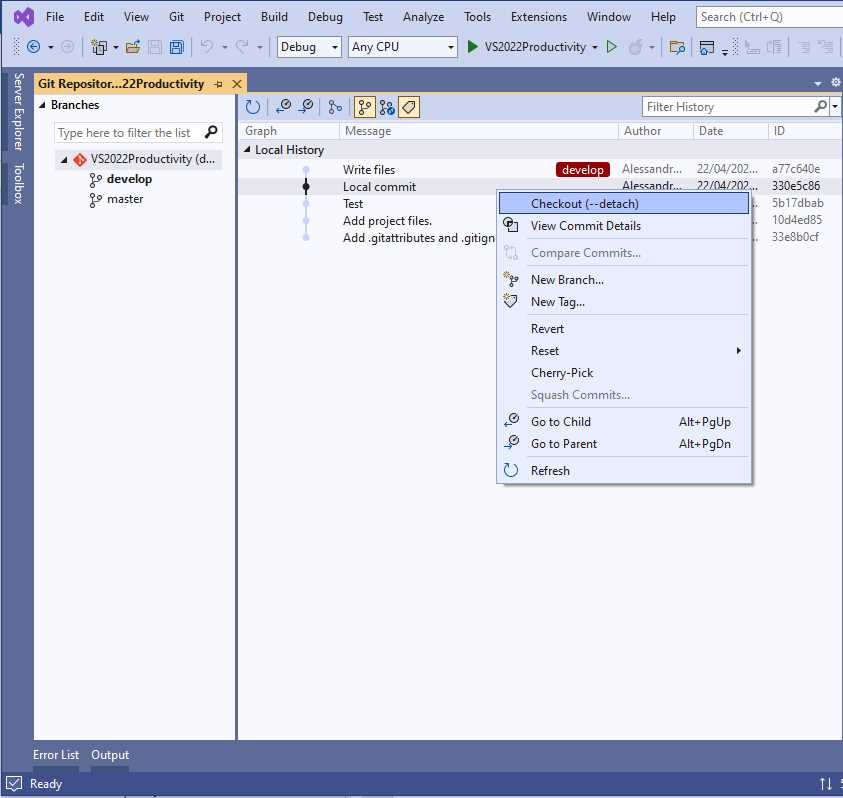Select New Branch... in context menu
This screenshot has width=843, height=798.
[624, 280]
